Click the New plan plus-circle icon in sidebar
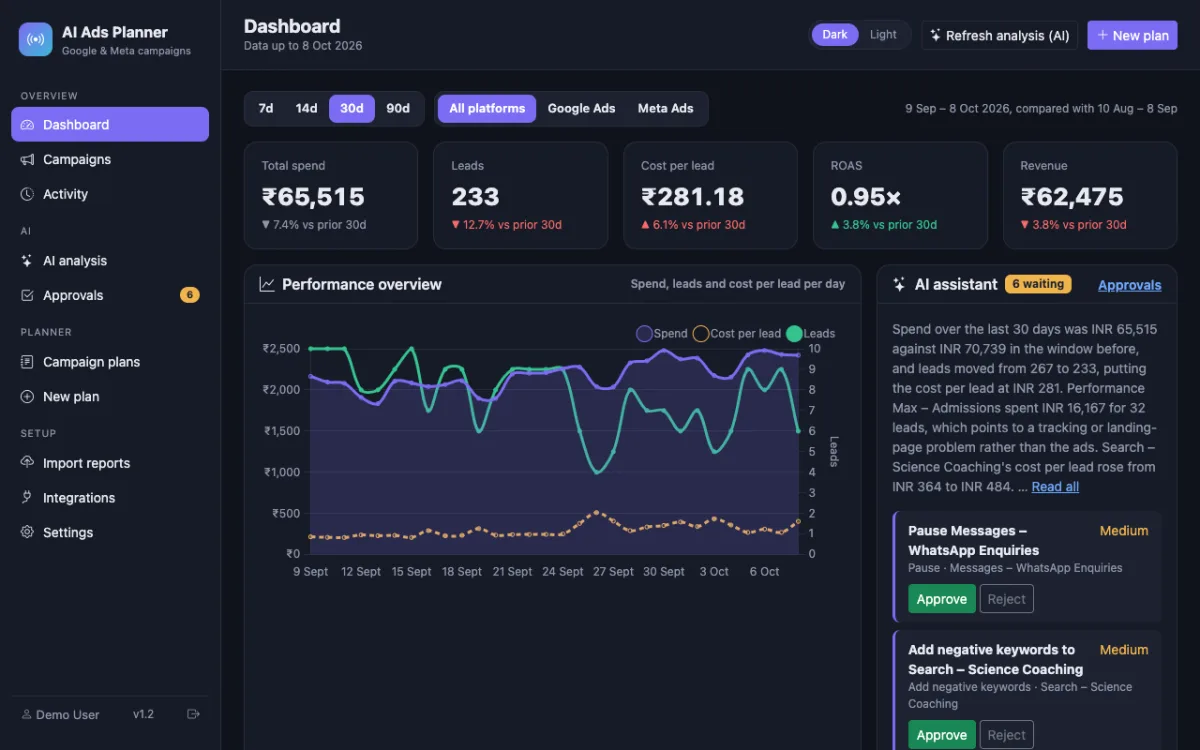1200x750 pixels. 27,397
